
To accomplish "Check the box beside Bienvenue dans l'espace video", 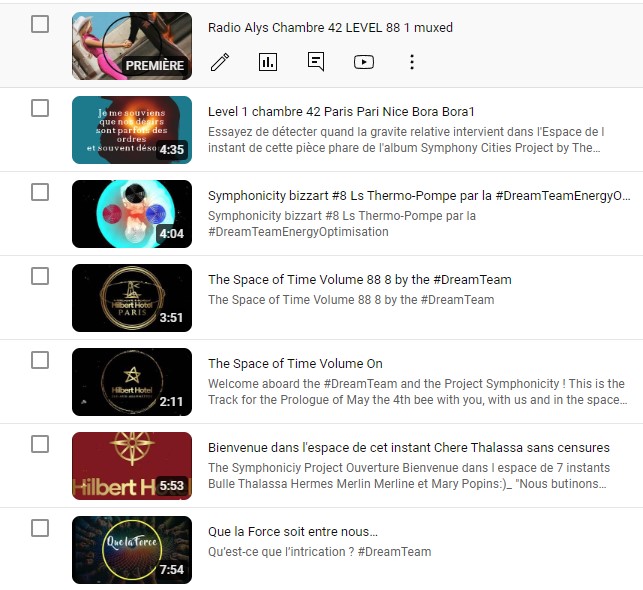I will click(x=40, y=444).
